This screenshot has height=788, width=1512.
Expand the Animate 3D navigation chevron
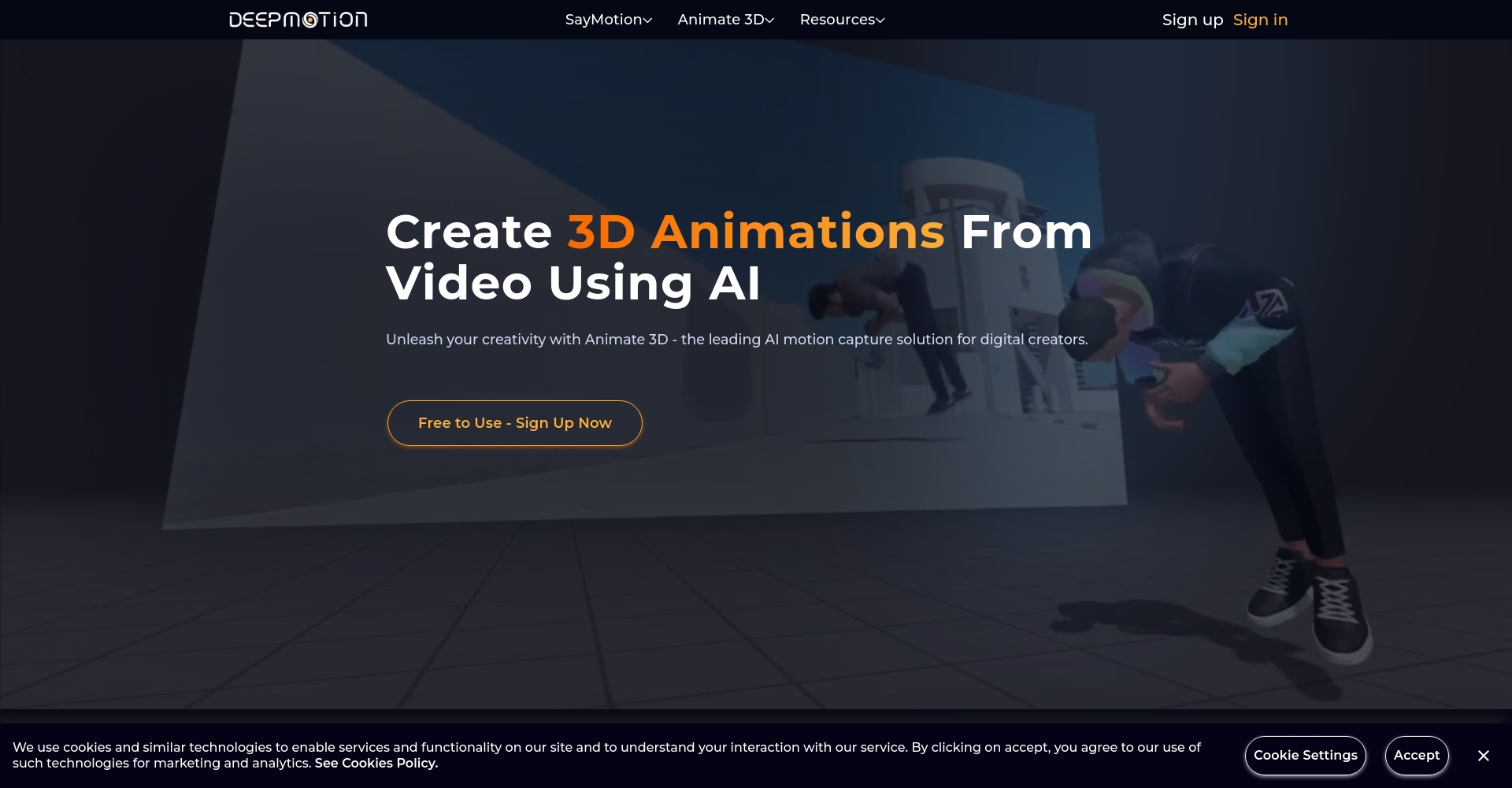(770, 20)
